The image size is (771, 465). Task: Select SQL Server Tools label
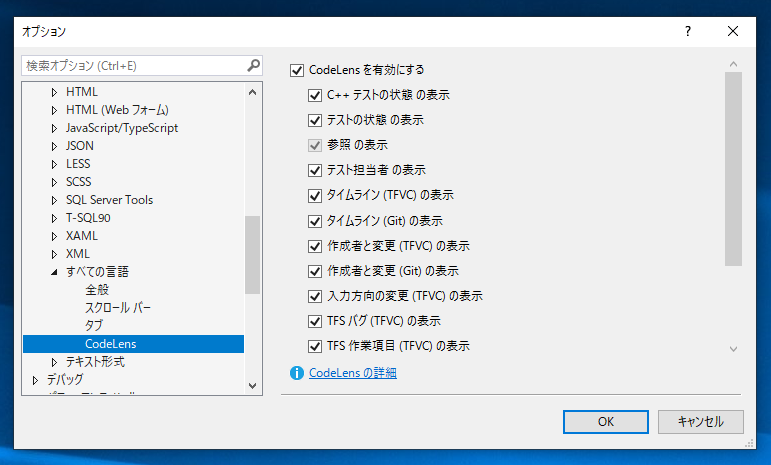pos(109,200)
